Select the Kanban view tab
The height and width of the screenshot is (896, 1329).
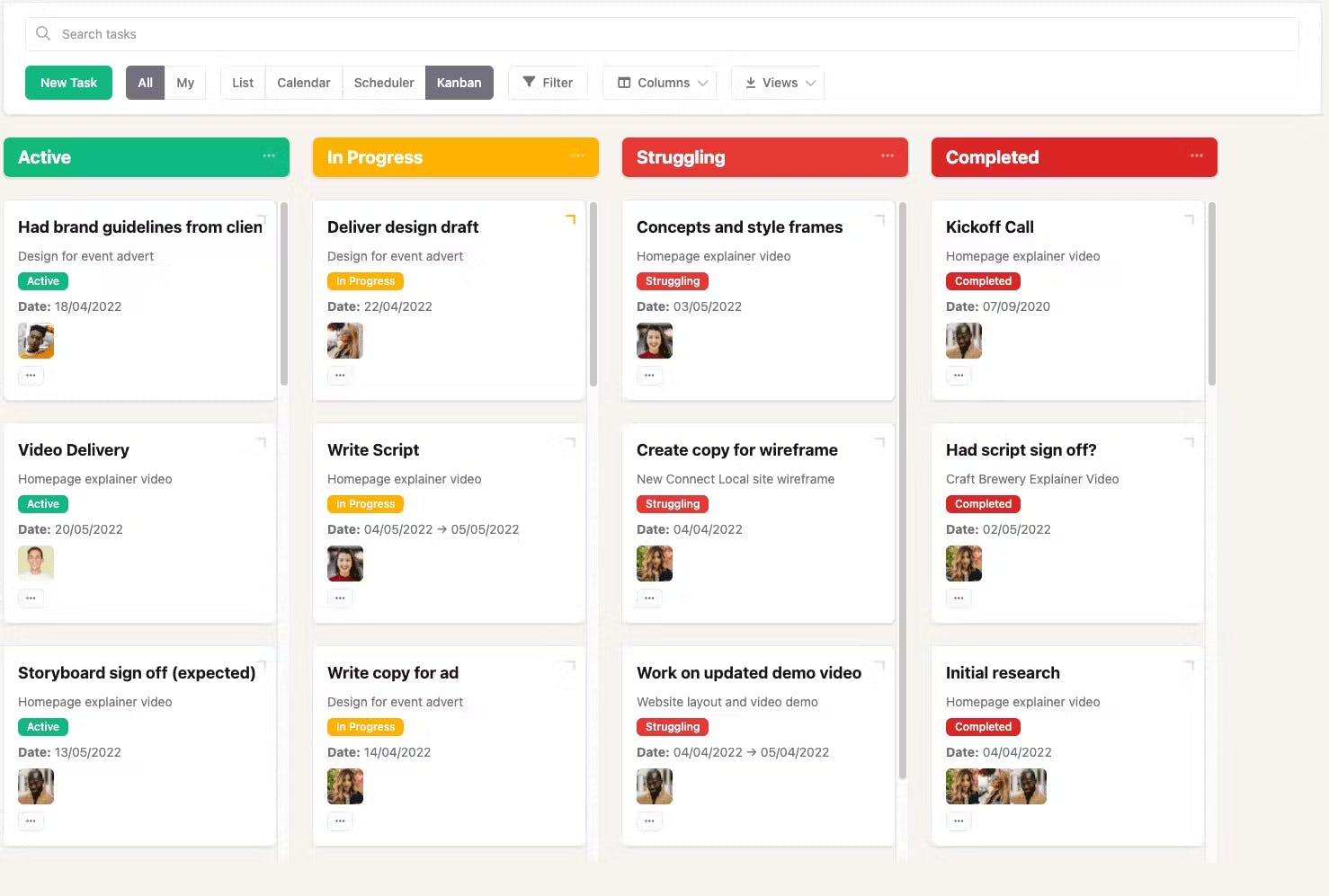click(459, 83)
